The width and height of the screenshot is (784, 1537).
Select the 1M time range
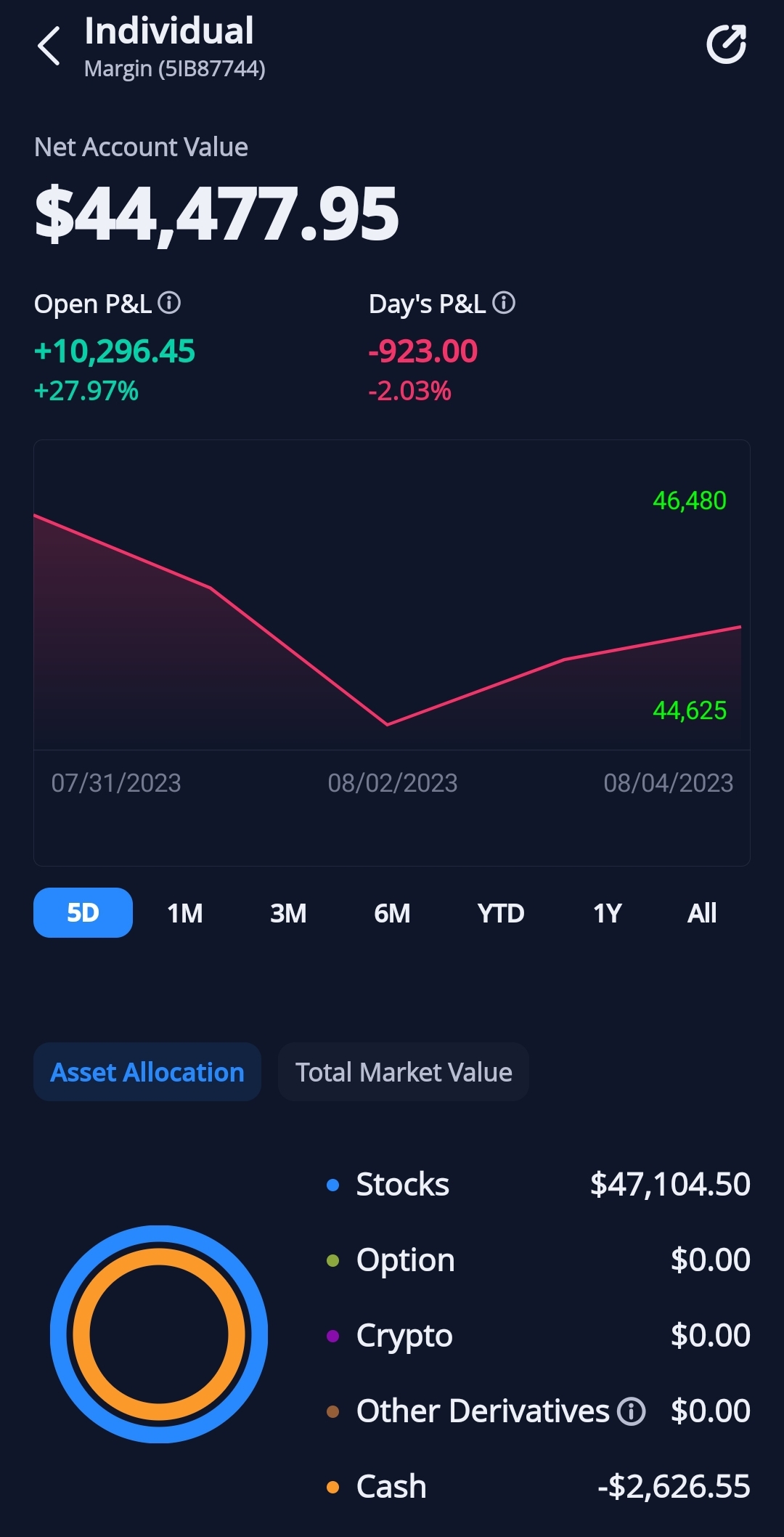tap(185, 913)
